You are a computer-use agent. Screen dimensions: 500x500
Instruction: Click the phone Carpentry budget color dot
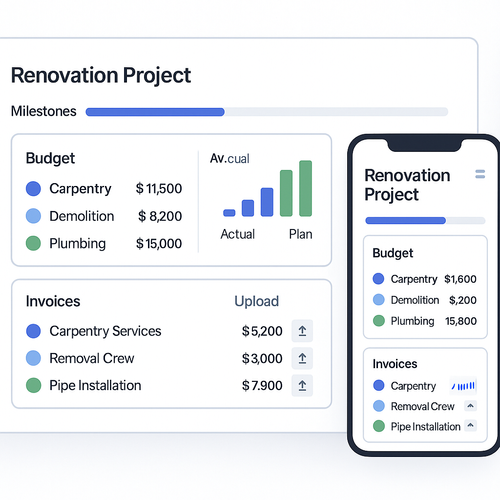click(x=378, y=279)
